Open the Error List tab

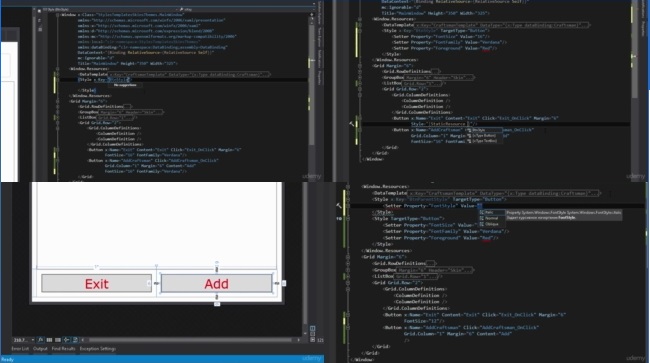(20, 349)
